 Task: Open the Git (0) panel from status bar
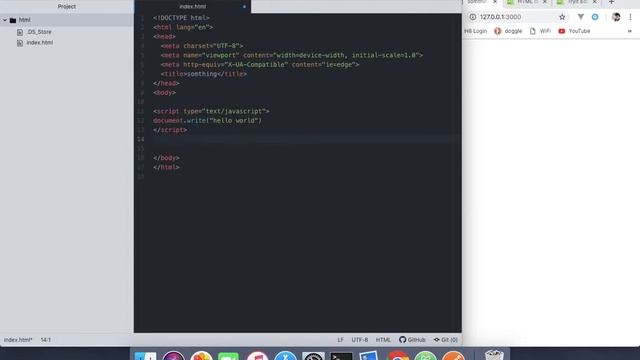(446, 340)
